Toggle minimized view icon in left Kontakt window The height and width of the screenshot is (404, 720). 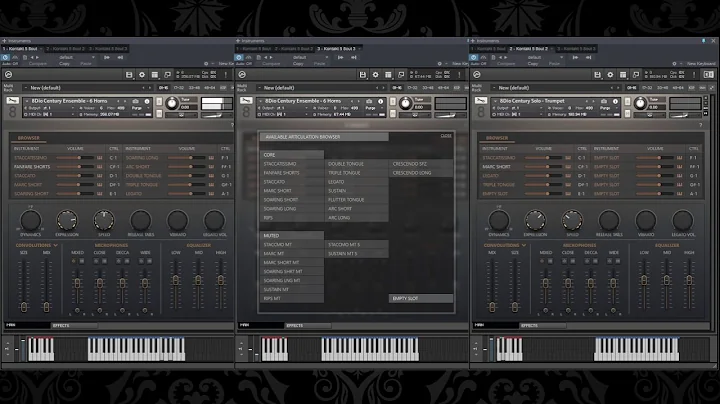[x=168, y=75]
